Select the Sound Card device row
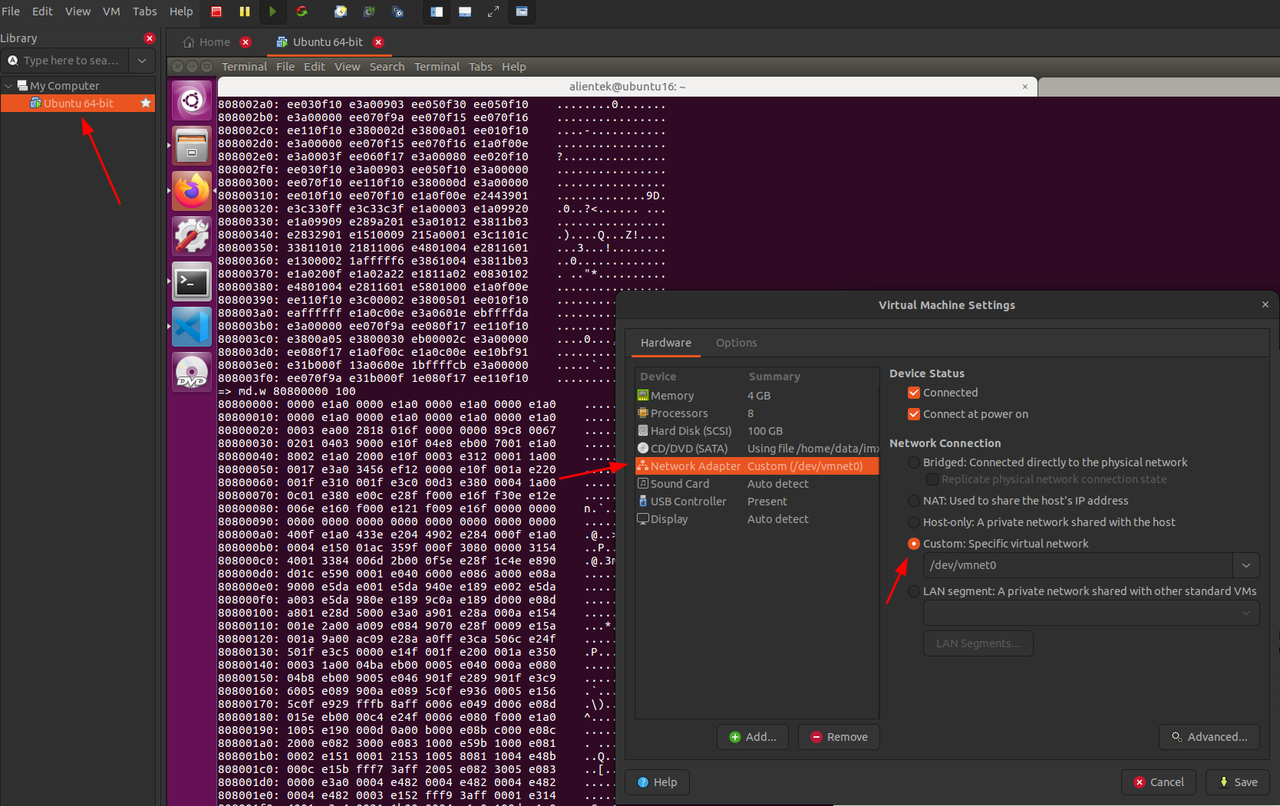Screen dimensions: 1280x806 (x=756, y=484)
